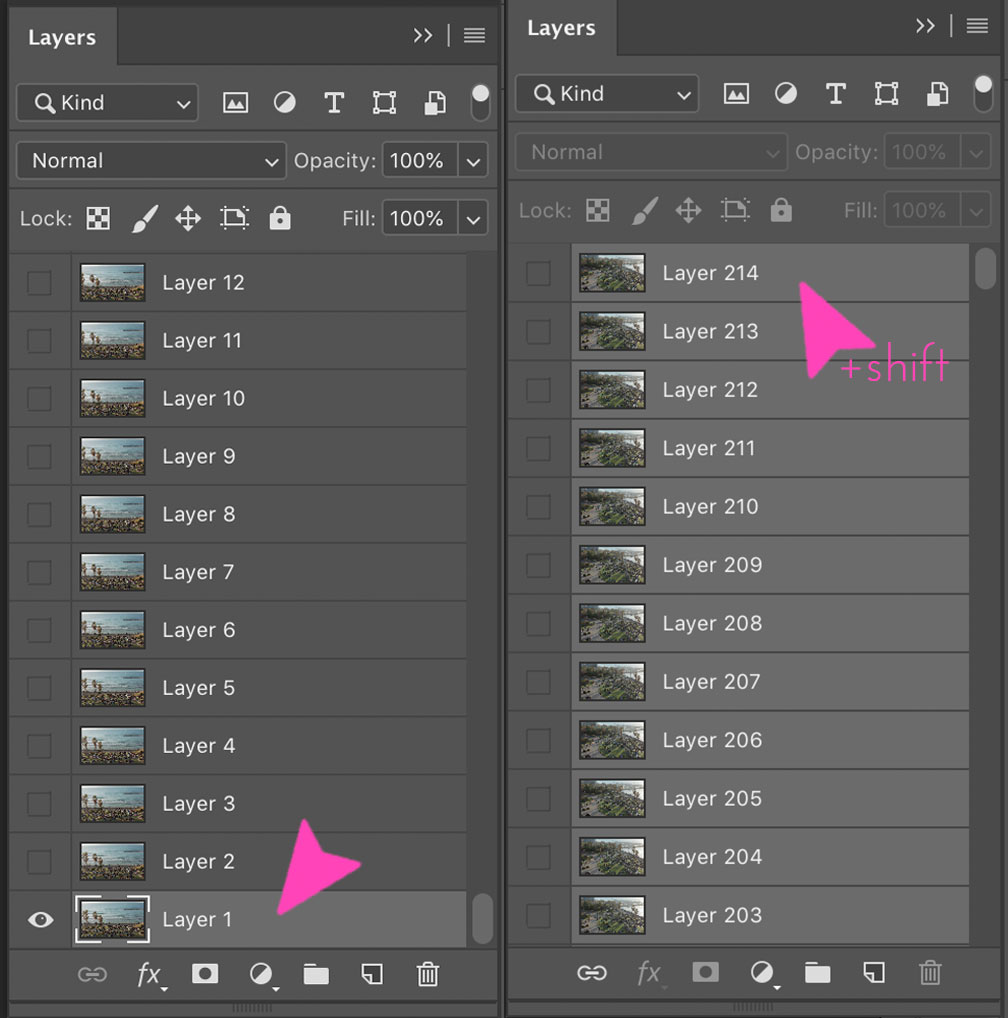Open the Add layer style fx menu
The width and height of the screenshot is (1008, 1018).
[148, 974]
